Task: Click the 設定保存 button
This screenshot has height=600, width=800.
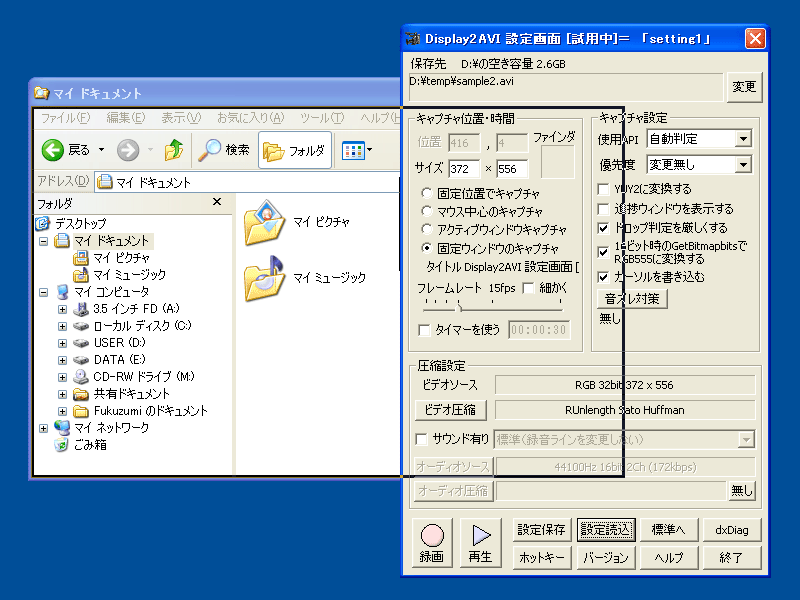Action: [x=541, y=530]
